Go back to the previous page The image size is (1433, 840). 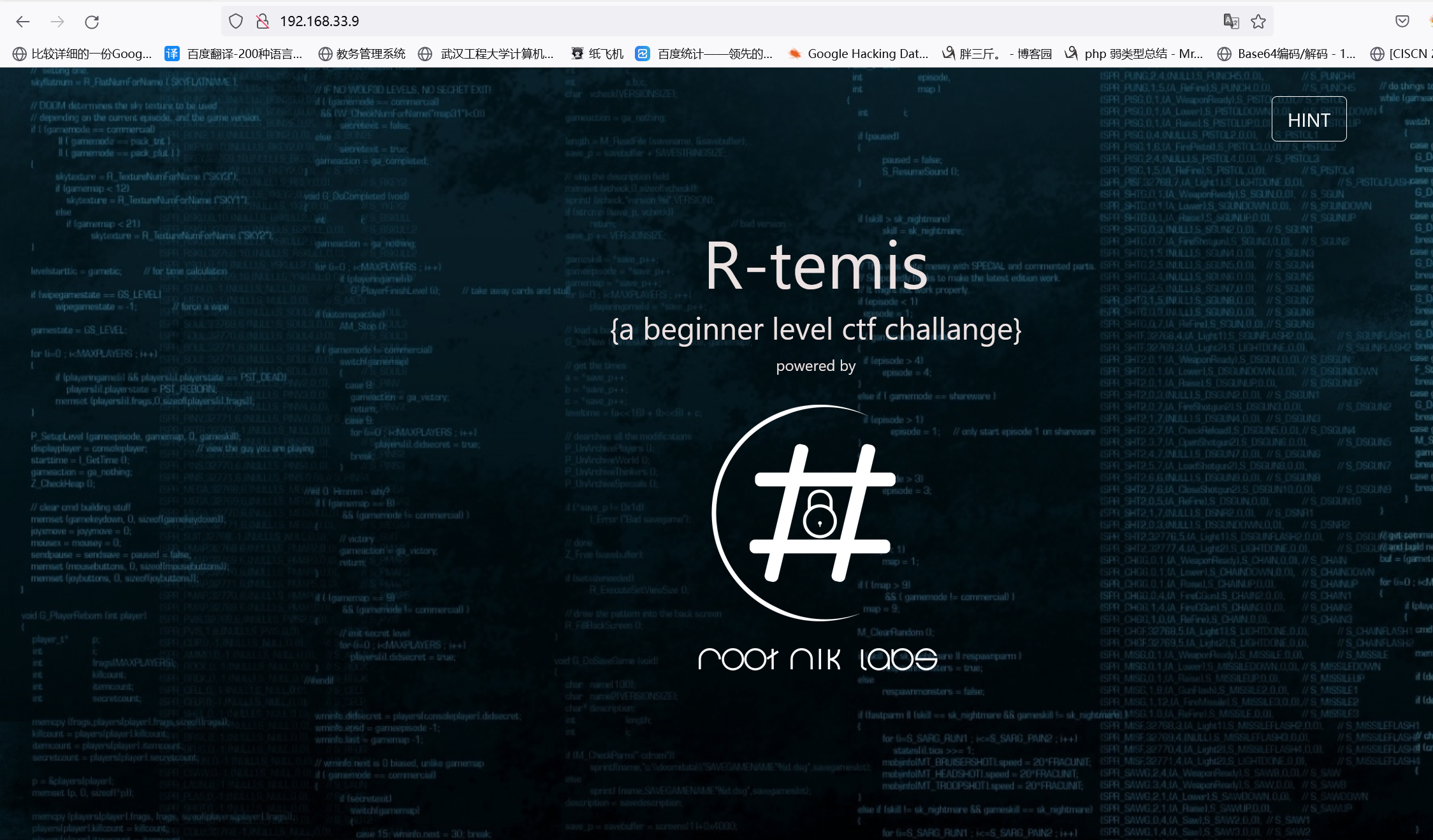click(23, 22)
